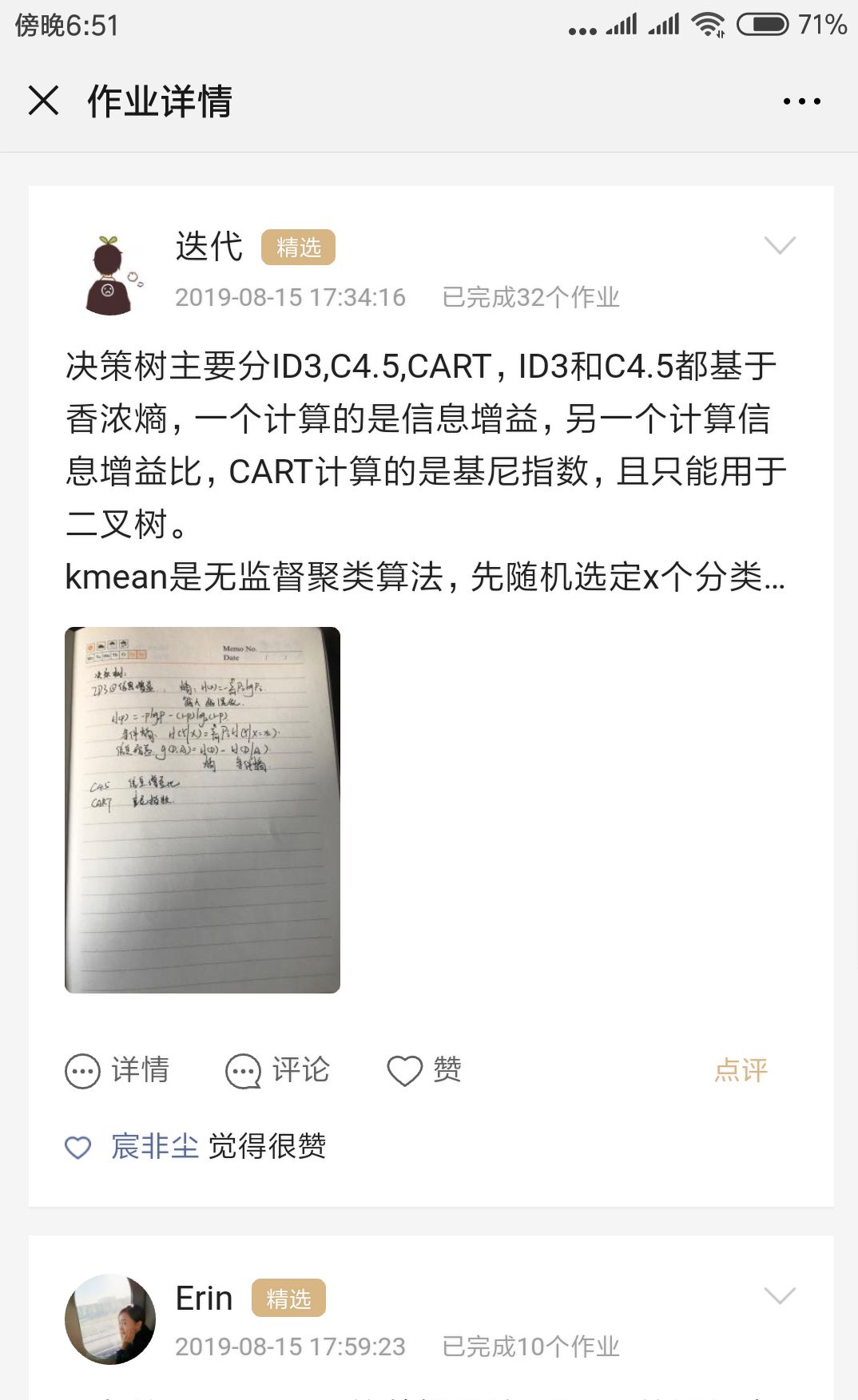Open 点评 review link

[741, 1070]
